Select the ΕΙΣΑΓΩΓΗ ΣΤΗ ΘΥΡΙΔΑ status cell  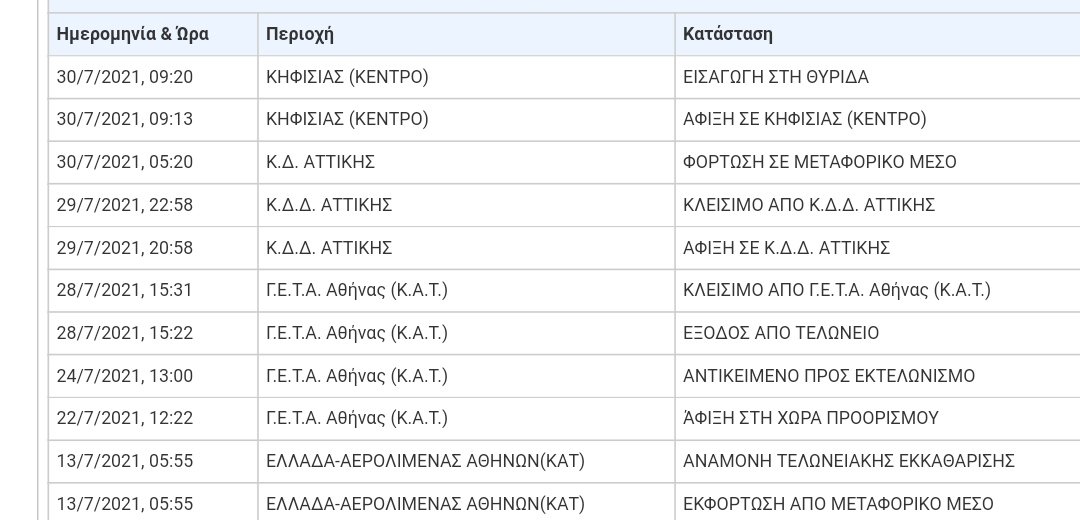coord(878,77)
